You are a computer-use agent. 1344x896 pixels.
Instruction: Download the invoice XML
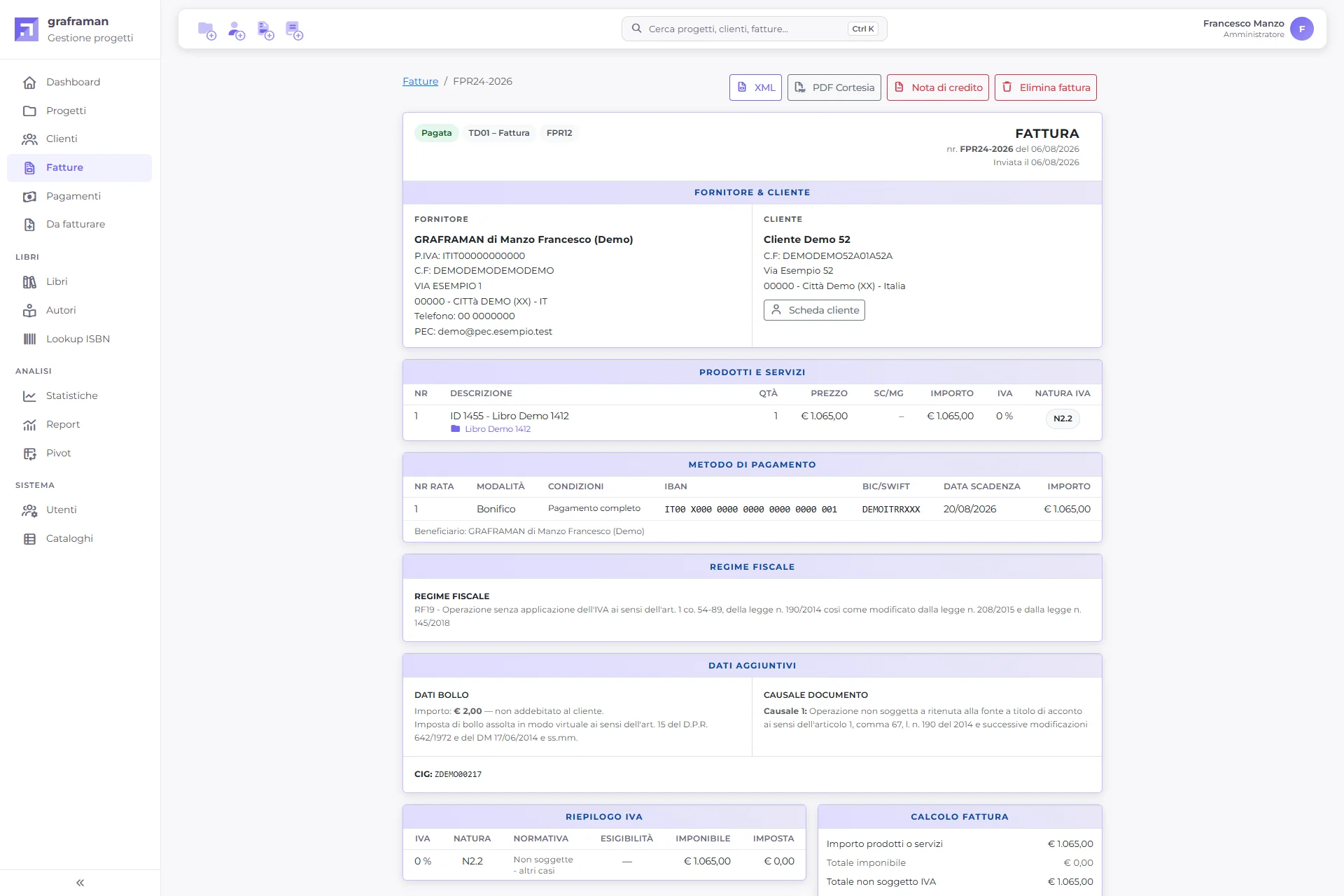click(x=755, y=87)
